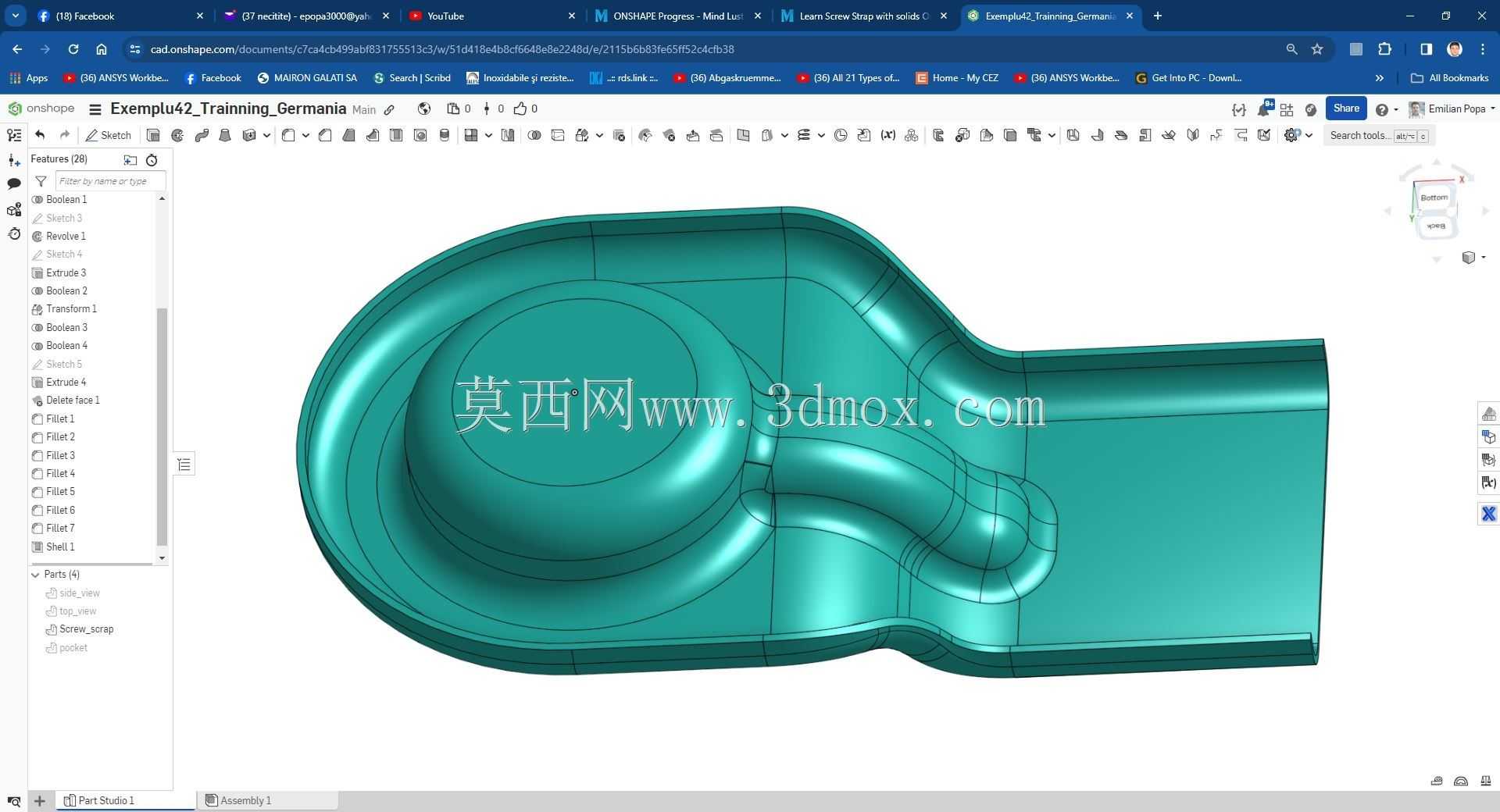
Task: Select the Extrude tool
Action: 153,135
